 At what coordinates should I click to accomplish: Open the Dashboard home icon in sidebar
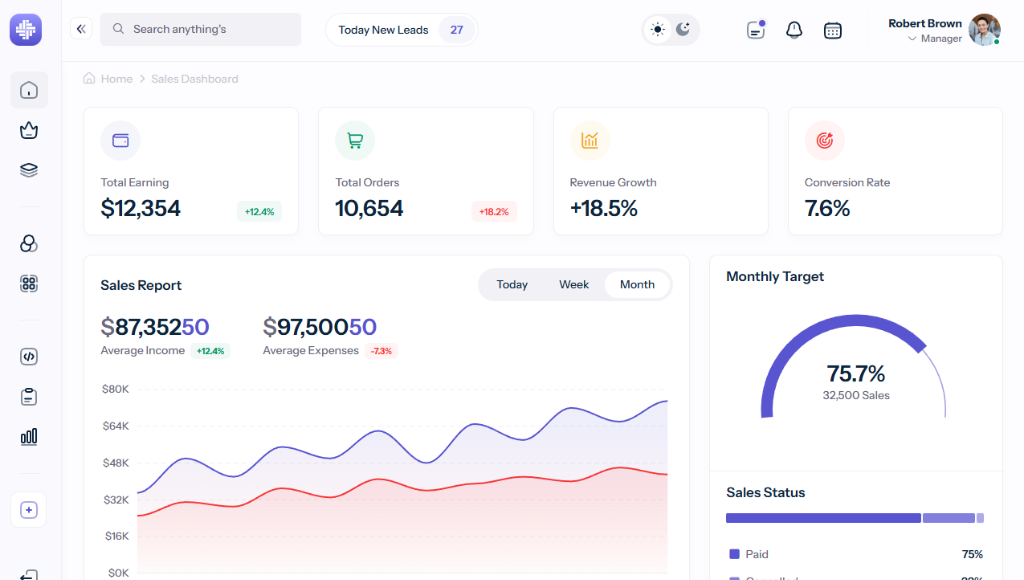(x=28, y=90)
